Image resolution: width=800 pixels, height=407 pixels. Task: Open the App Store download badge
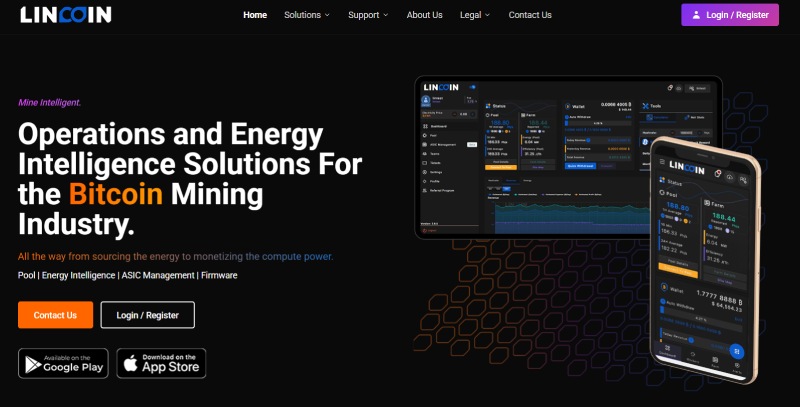pyautogui.click(x=161, y=363)
